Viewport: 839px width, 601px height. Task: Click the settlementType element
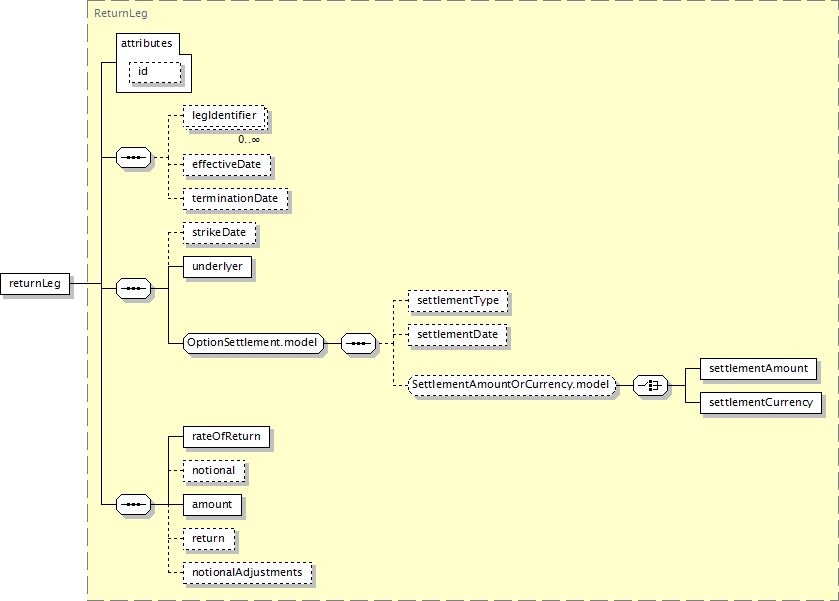coord(457,300)
